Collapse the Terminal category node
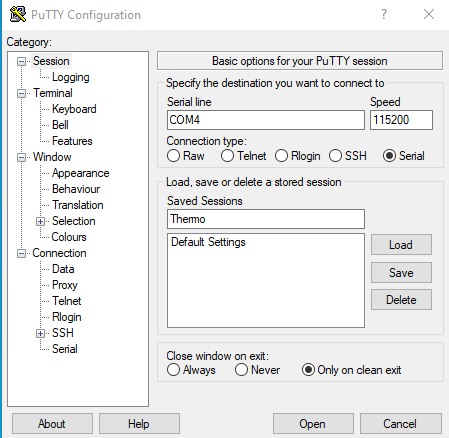This screenshot has height=438, width=449. point(21,93)
